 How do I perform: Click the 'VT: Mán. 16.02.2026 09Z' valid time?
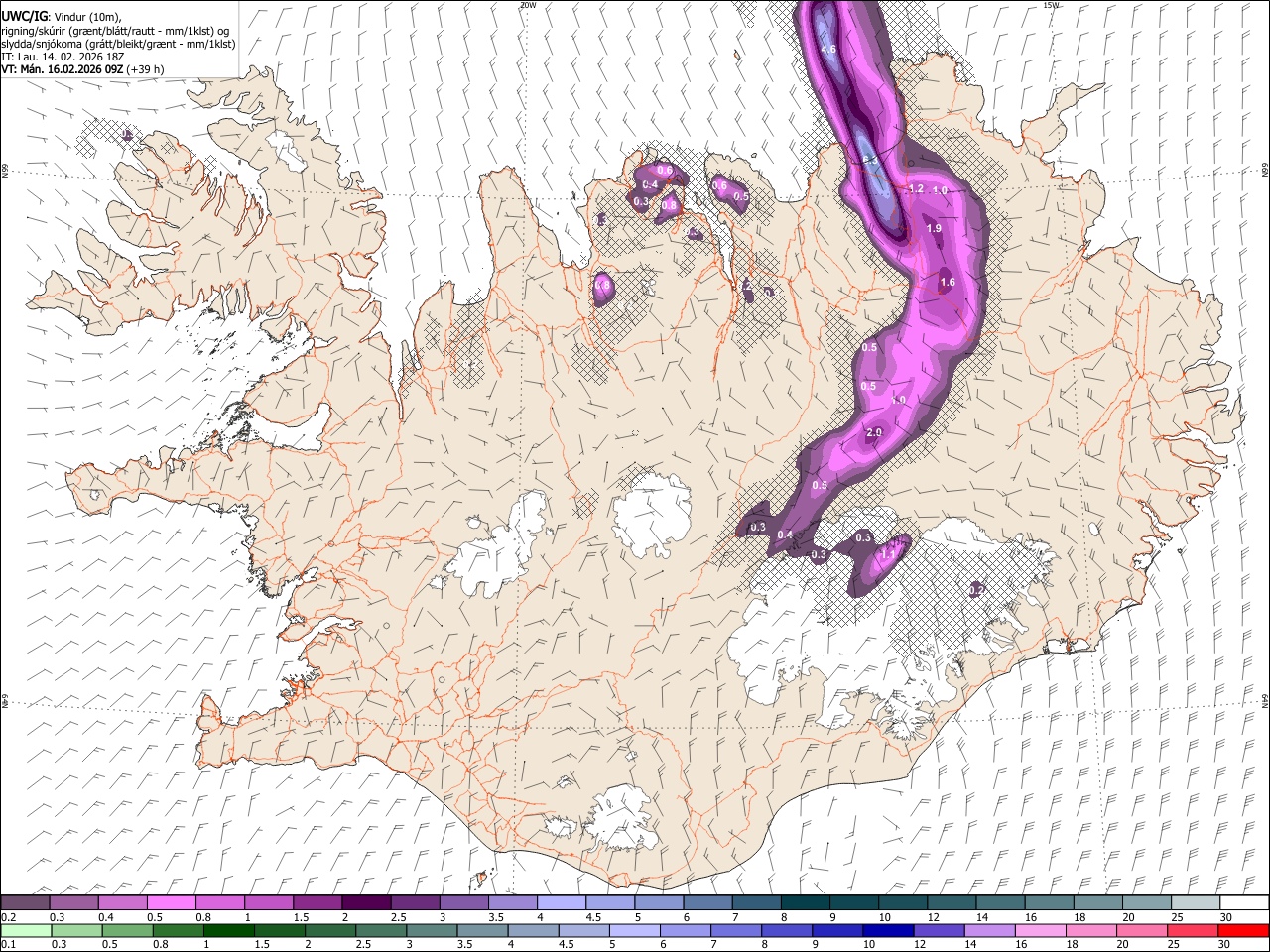[62, 70]
